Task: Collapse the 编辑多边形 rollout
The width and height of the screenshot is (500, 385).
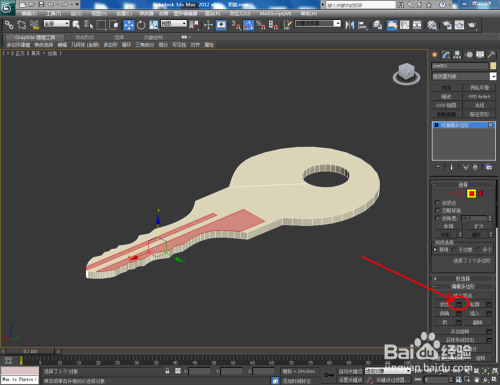Action: [x=463, y=286]
